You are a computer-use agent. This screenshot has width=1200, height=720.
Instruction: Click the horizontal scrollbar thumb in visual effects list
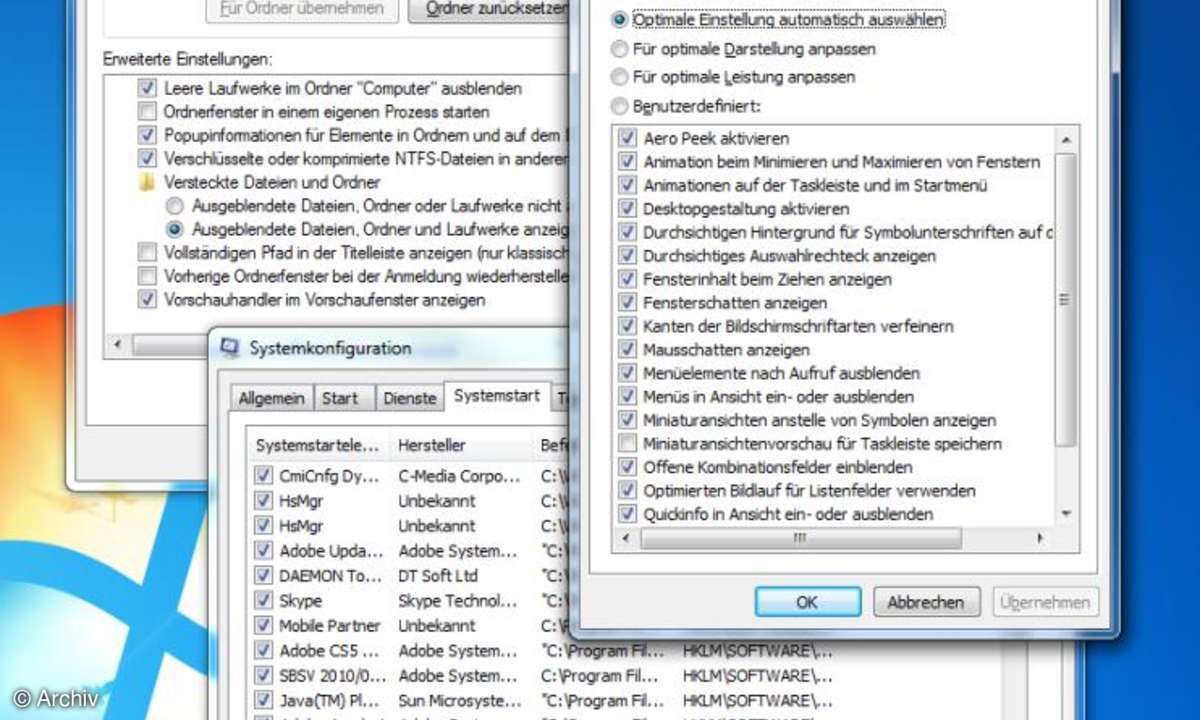click(800, 538)
